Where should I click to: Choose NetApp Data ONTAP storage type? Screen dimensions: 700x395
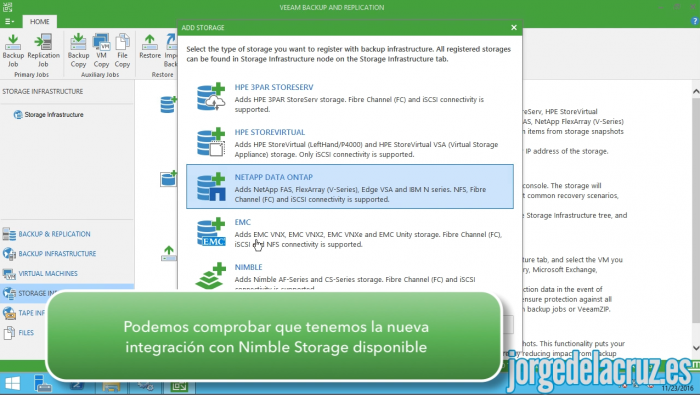click(x=350, y=187)
